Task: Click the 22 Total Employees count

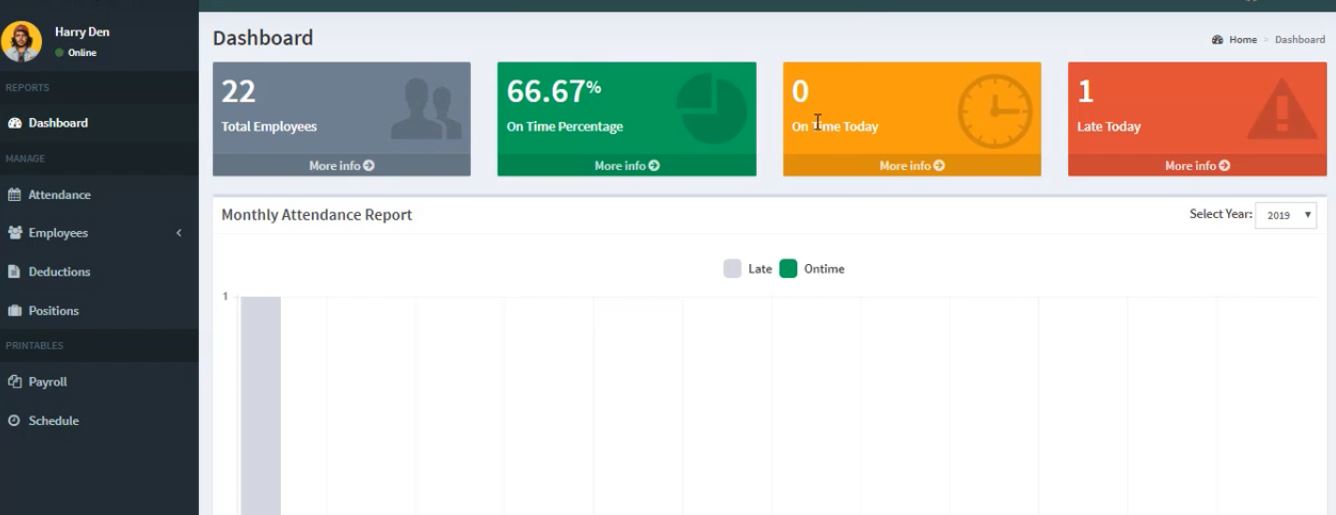Action: [238, 92]
